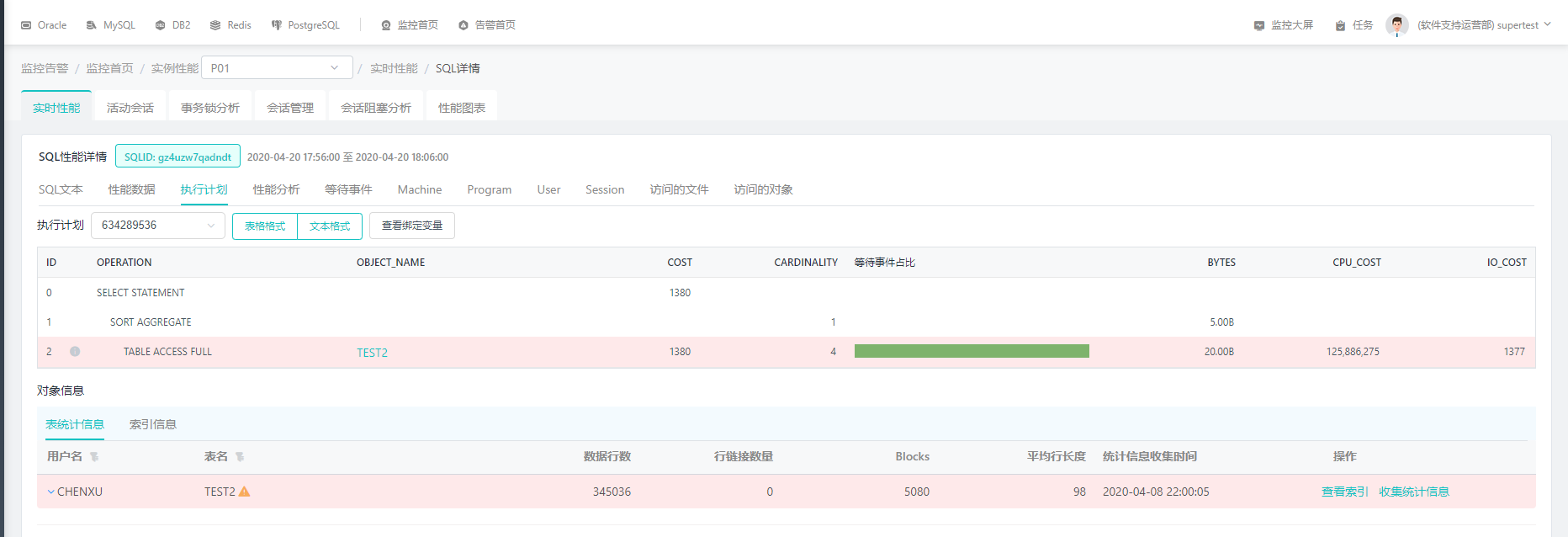Click the SELECT STATEMENT row
Screen dimensions: 1568x537
point(786,292)
